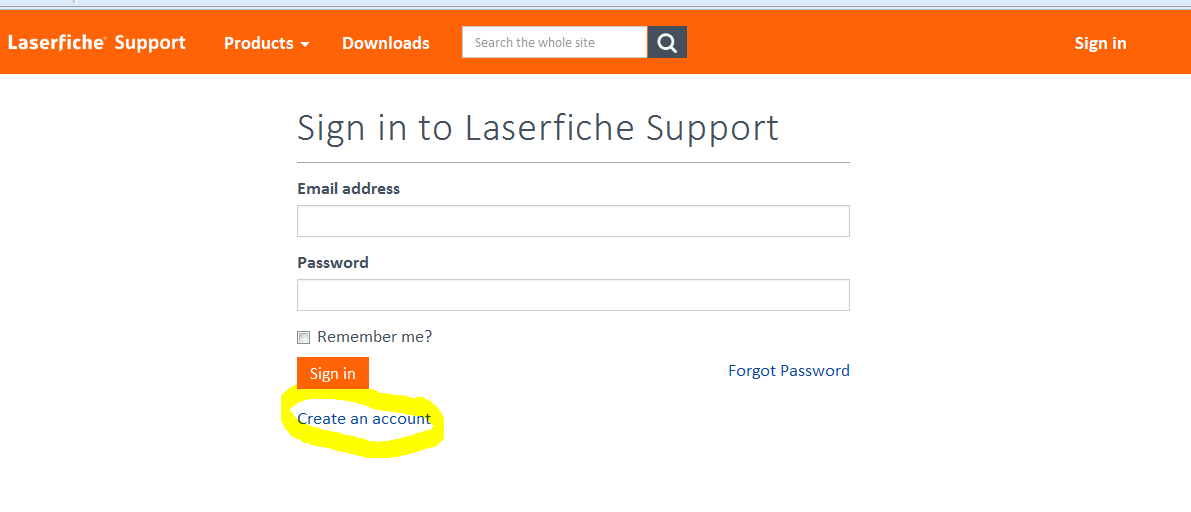1191x512 pixels.
Task: Tick the Remember me checkbox
Action: tap(304, 337)
